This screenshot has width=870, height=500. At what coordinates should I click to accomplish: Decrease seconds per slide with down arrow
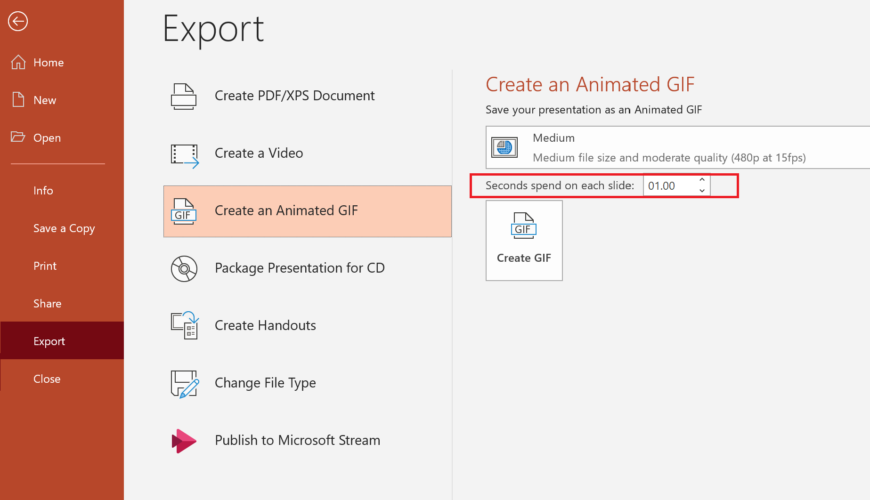[702, 191]
